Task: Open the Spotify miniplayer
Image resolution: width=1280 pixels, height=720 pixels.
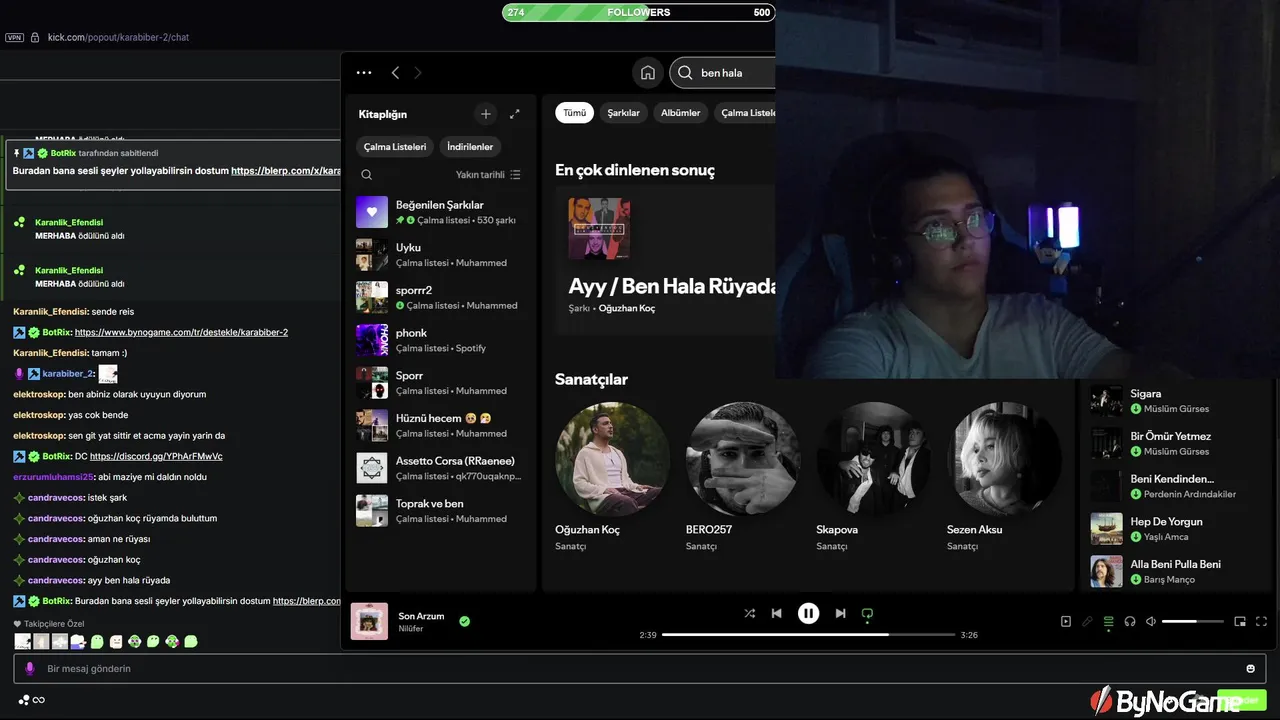Action: (x=1240, y=621)
